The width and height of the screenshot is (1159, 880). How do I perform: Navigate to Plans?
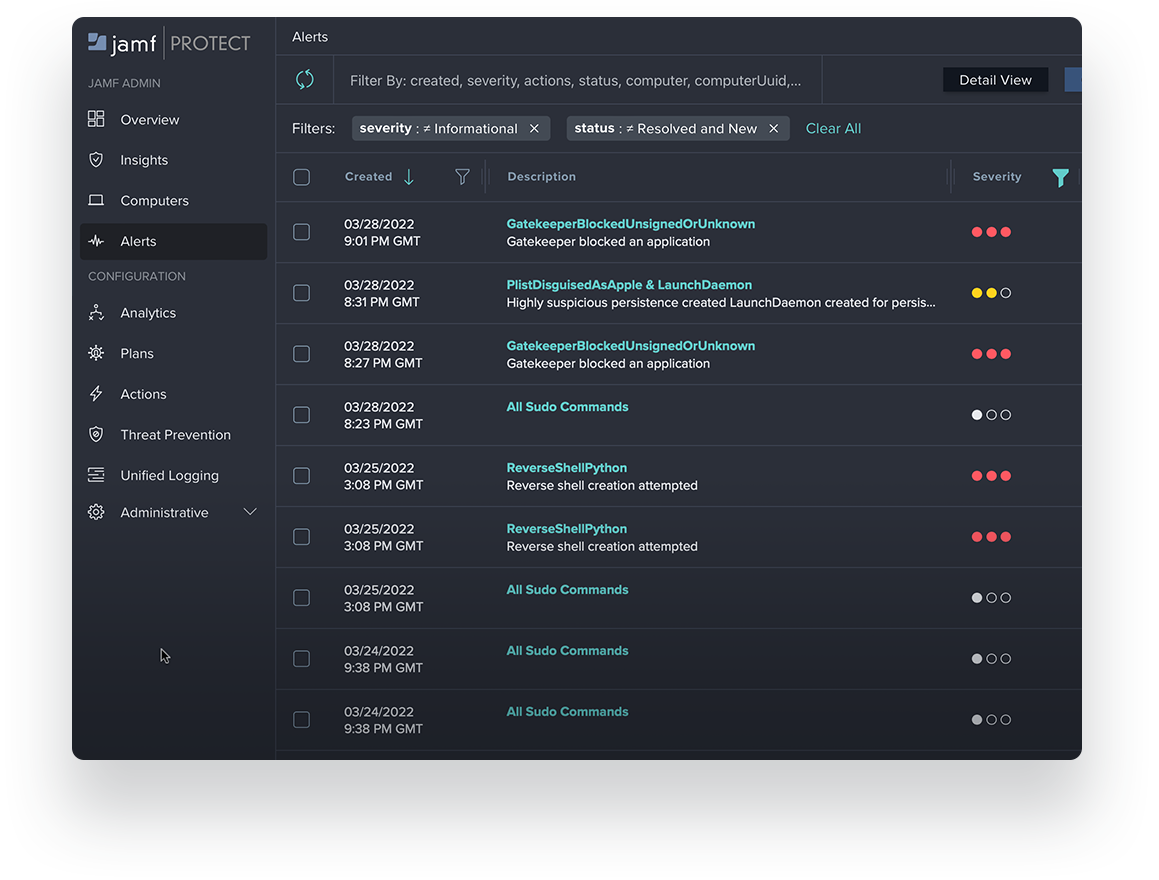tap(137, 354)
